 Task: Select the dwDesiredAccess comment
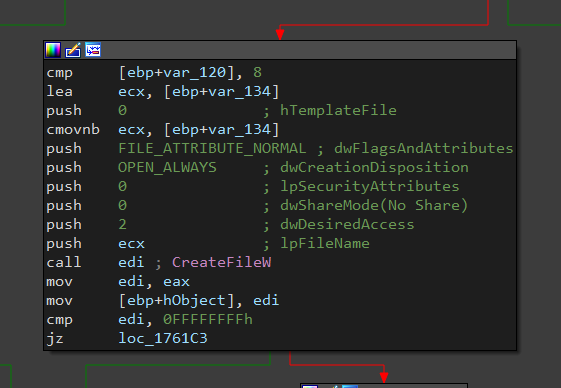[347, 224]
